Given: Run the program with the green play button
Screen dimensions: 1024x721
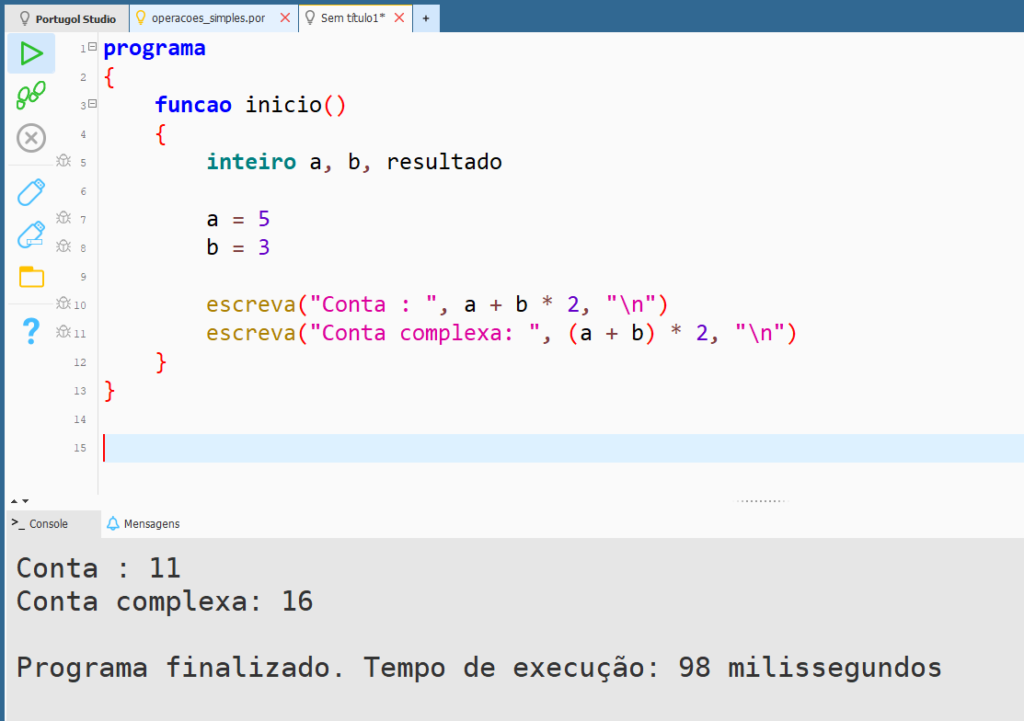Looking at the screenshot, I should point(31,53).
